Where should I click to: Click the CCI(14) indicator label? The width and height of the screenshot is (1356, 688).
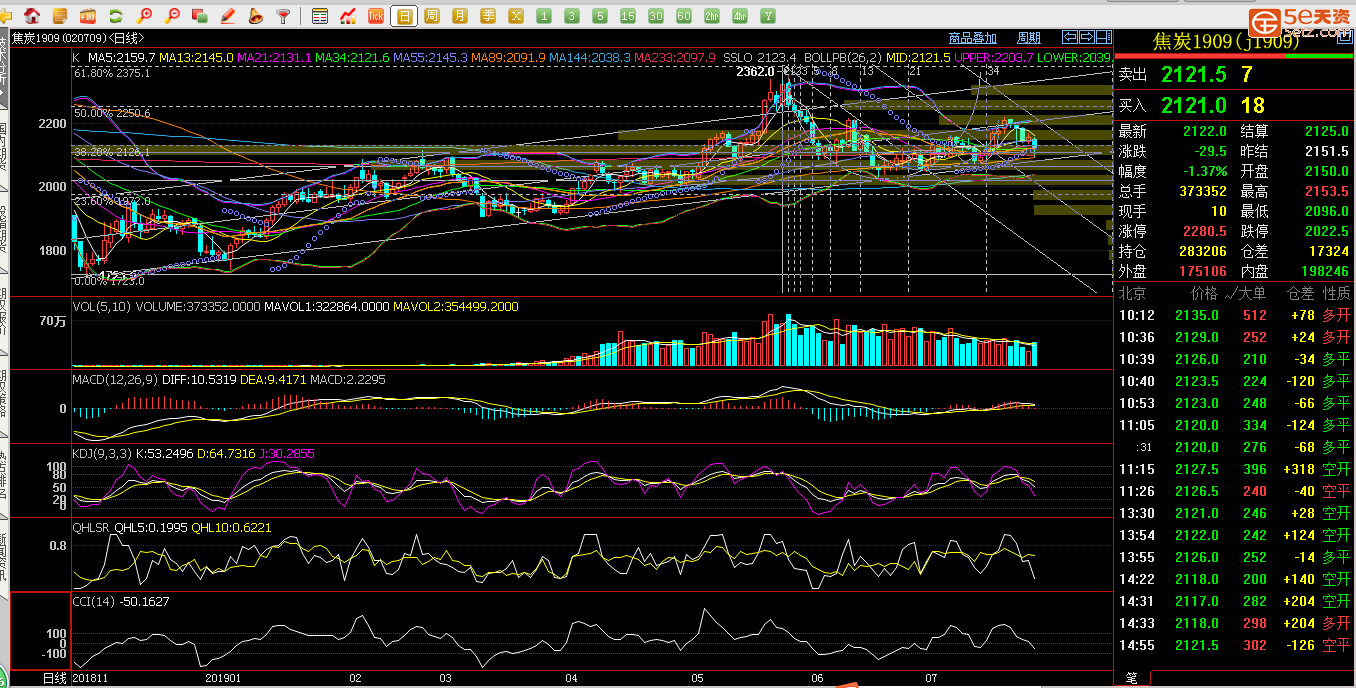coord(95,601)
